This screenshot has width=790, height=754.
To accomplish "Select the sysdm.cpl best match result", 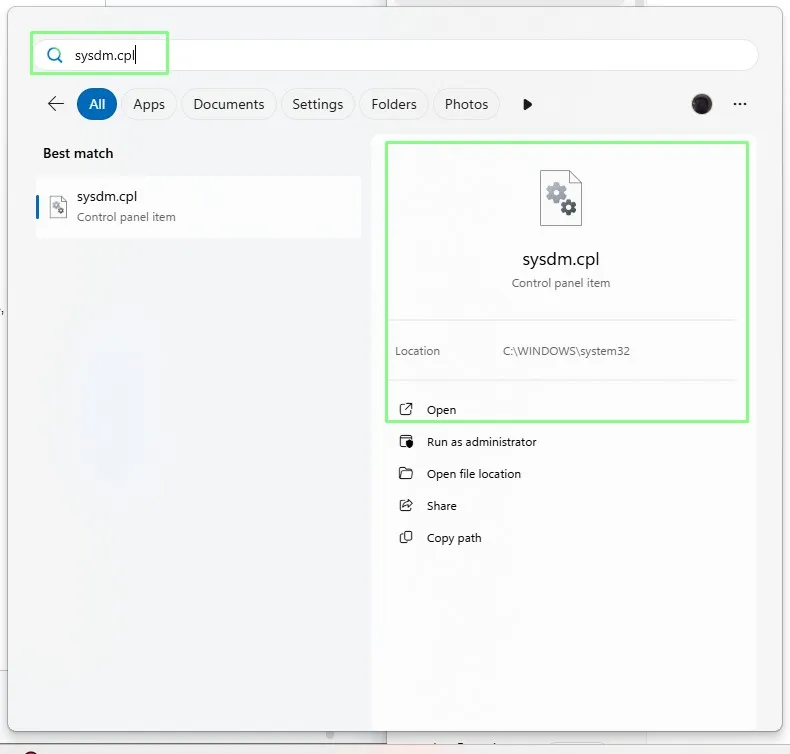I will click(199, 207).
